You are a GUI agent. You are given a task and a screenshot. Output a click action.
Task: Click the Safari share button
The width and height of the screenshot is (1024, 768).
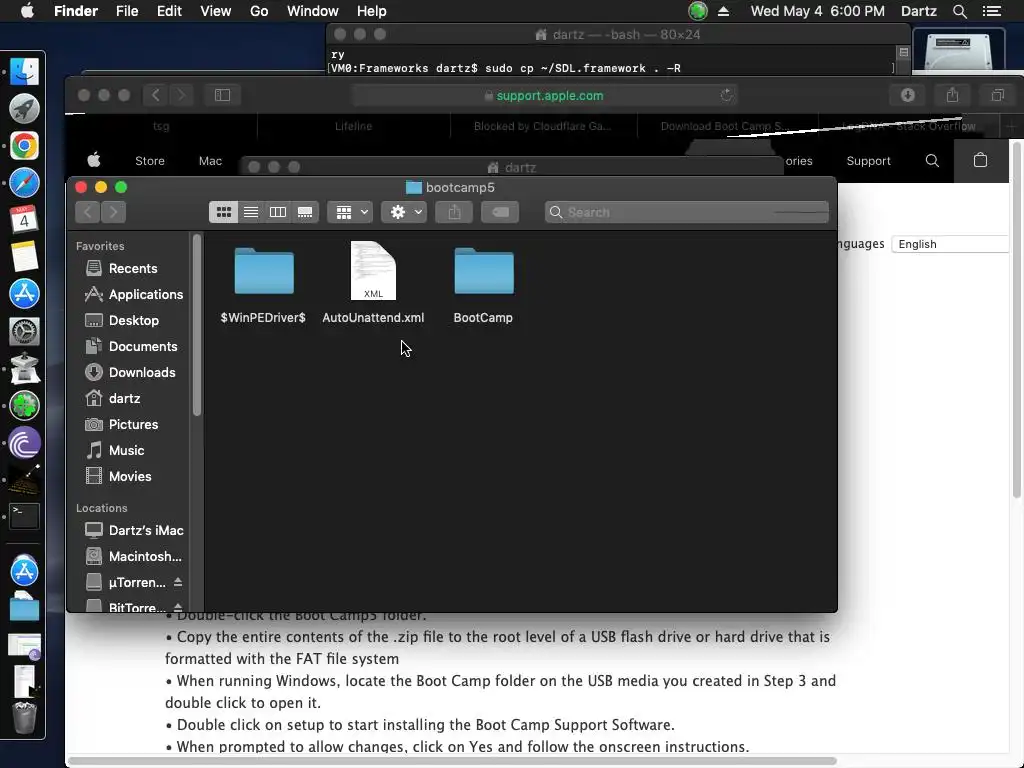(953, 95)
